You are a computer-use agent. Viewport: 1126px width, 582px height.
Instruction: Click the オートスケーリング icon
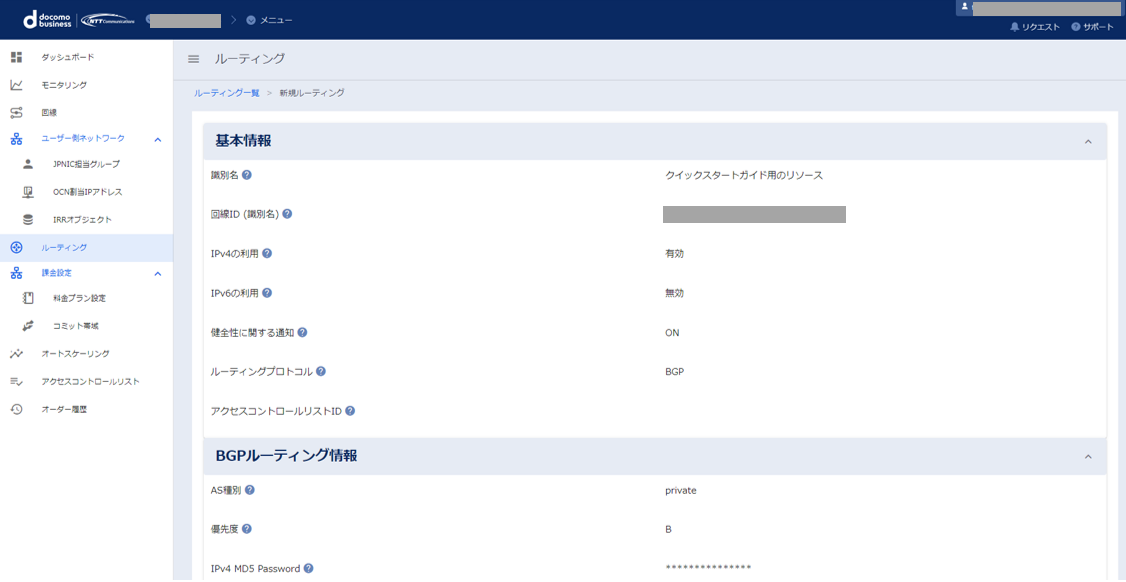17,354
